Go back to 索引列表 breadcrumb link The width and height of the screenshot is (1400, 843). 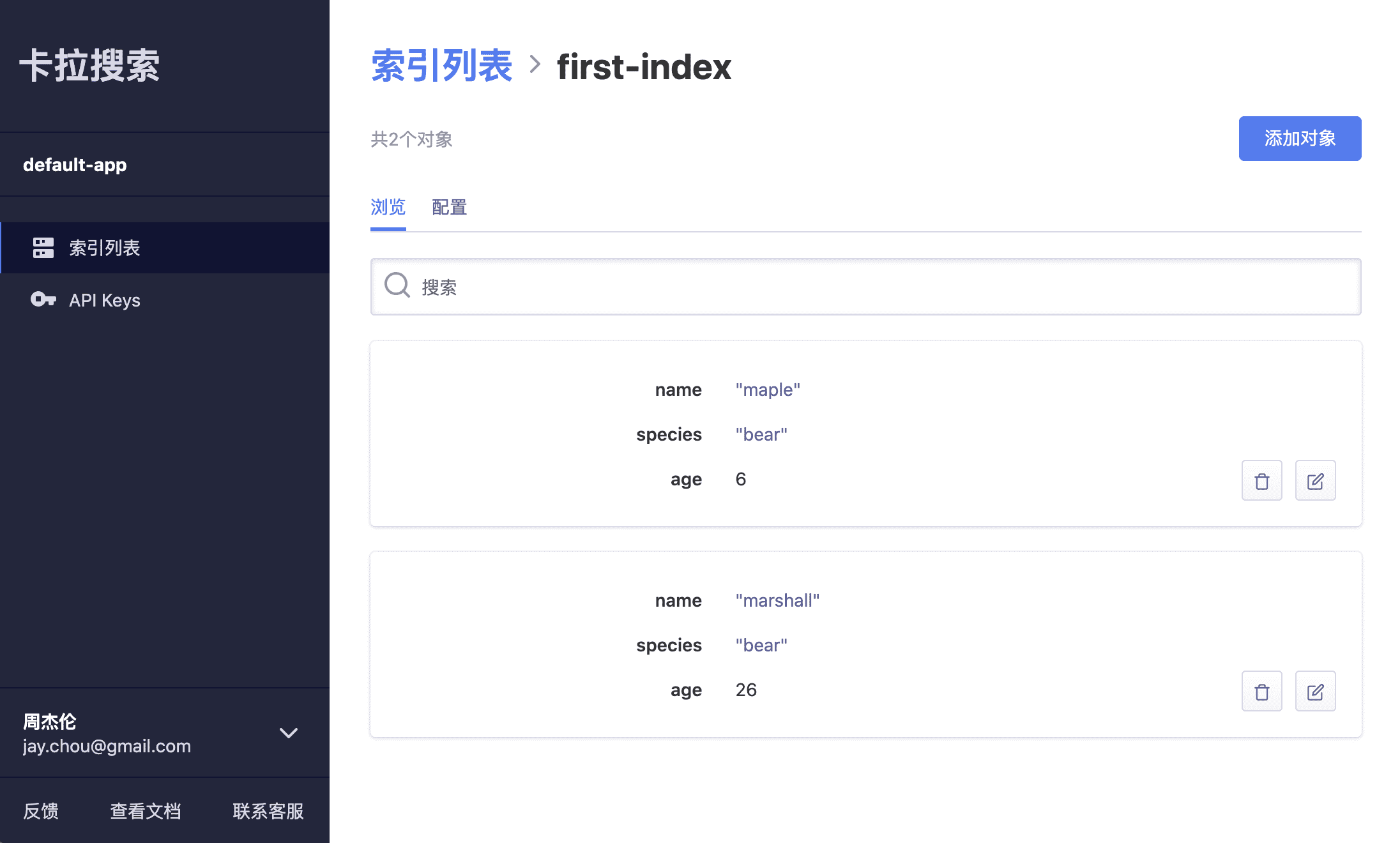[441, 66]
